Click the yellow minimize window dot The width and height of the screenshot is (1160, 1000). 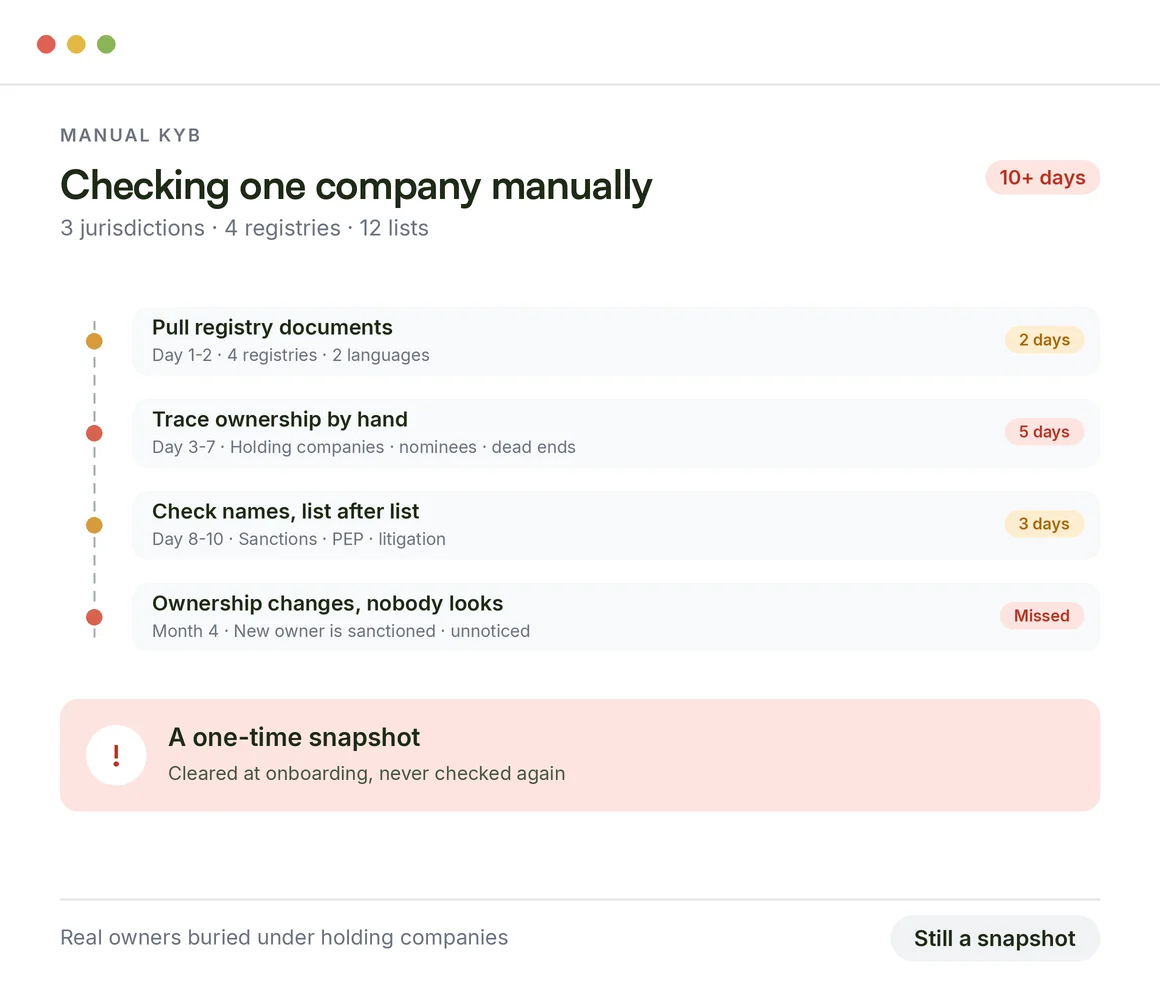click(x=76, y=44)
